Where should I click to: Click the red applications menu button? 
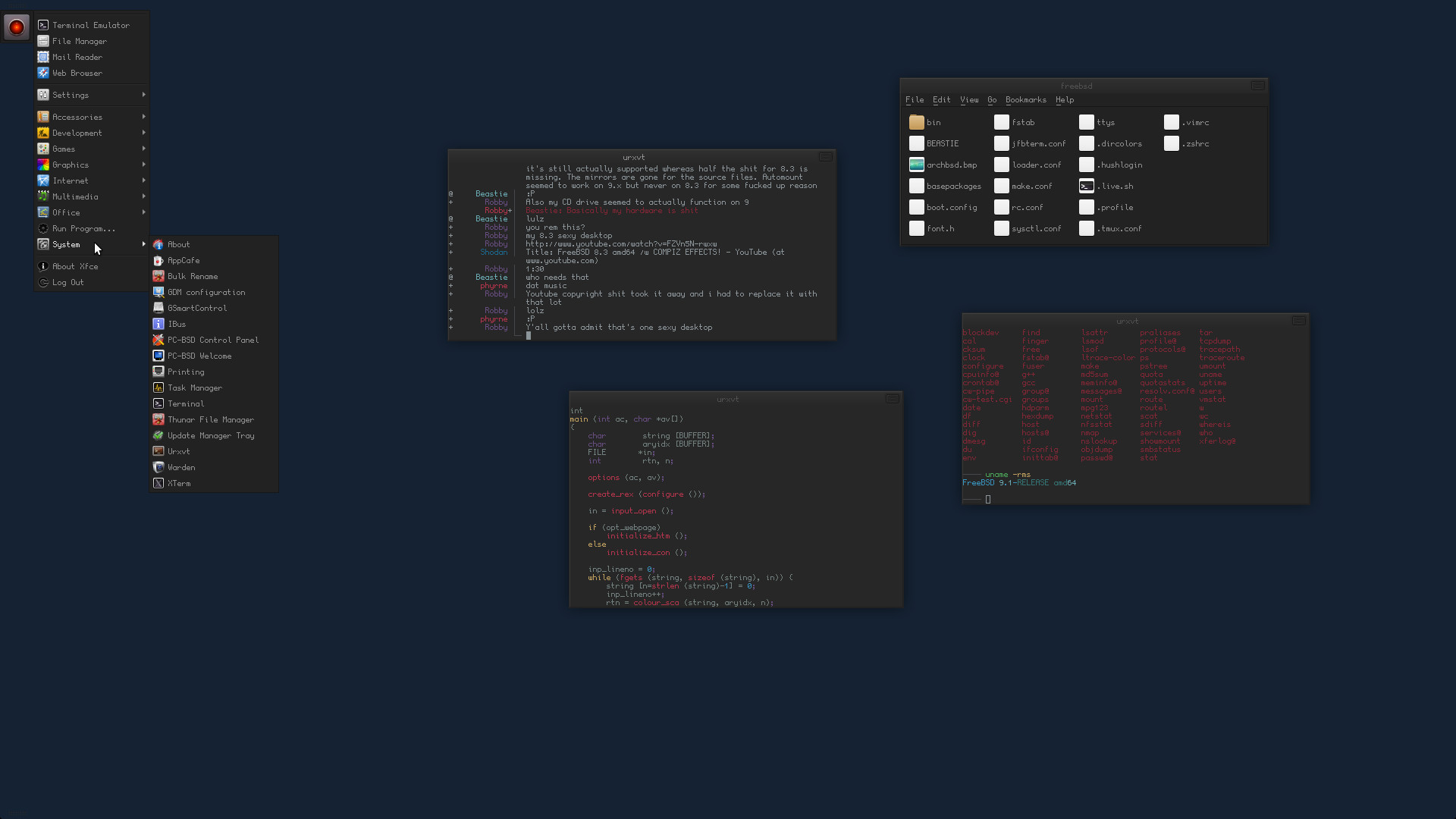(17, 27)
